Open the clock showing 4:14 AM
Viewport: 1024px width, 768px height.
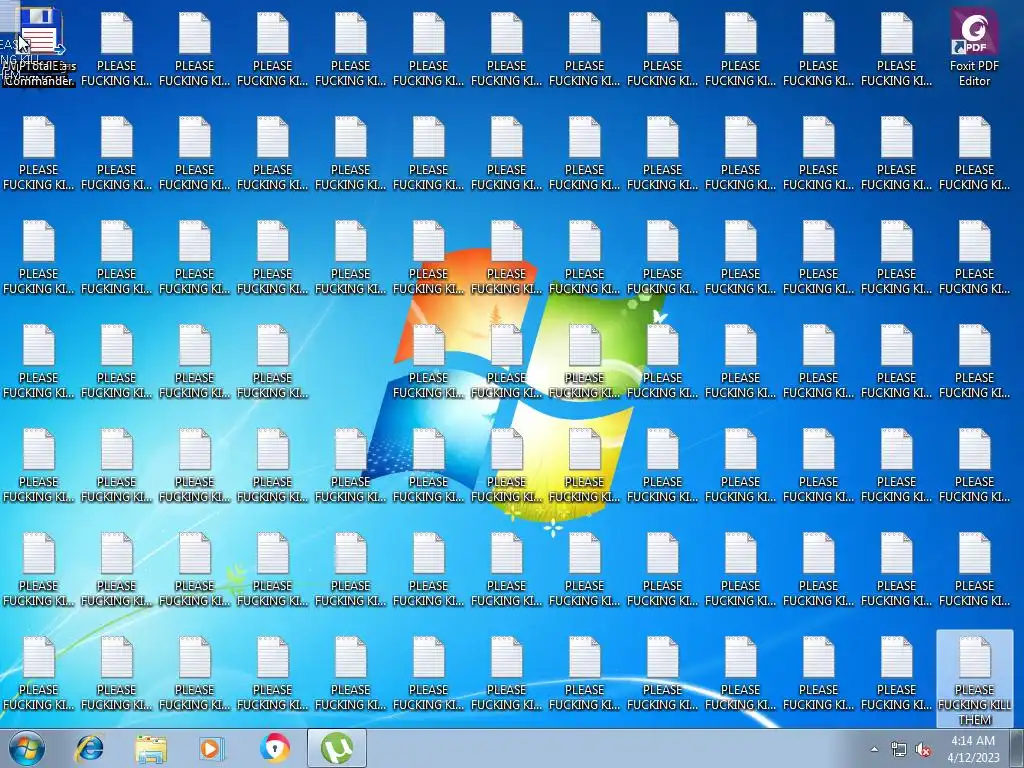click(x=973, y=749)
